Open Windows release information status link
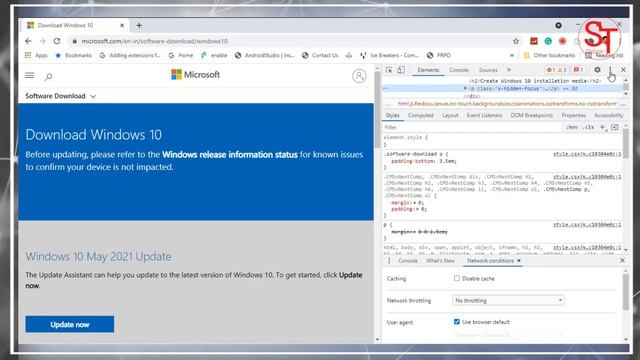640x360 pixels. pos(230,155)
